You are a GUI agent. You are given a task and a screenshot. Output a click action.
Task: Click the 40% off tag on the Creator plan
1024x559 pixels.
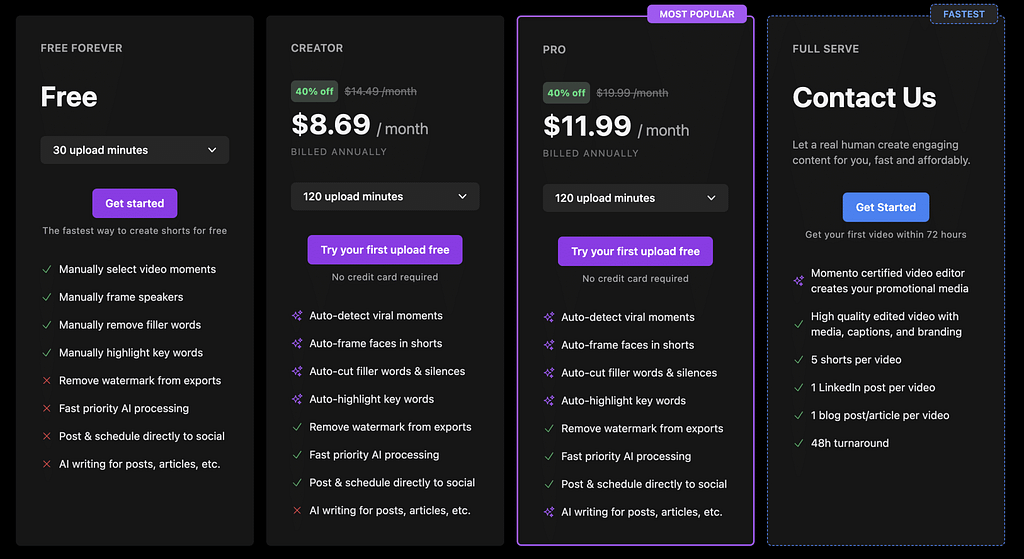(x=314, y=91)
